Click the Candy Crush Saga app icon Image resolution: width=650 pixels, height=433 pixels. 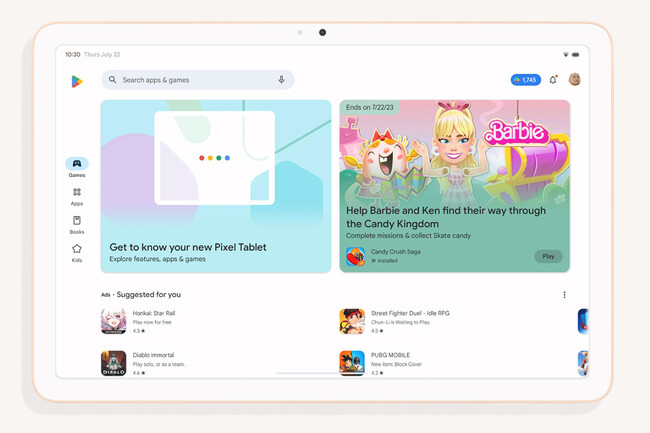(355, 256)
